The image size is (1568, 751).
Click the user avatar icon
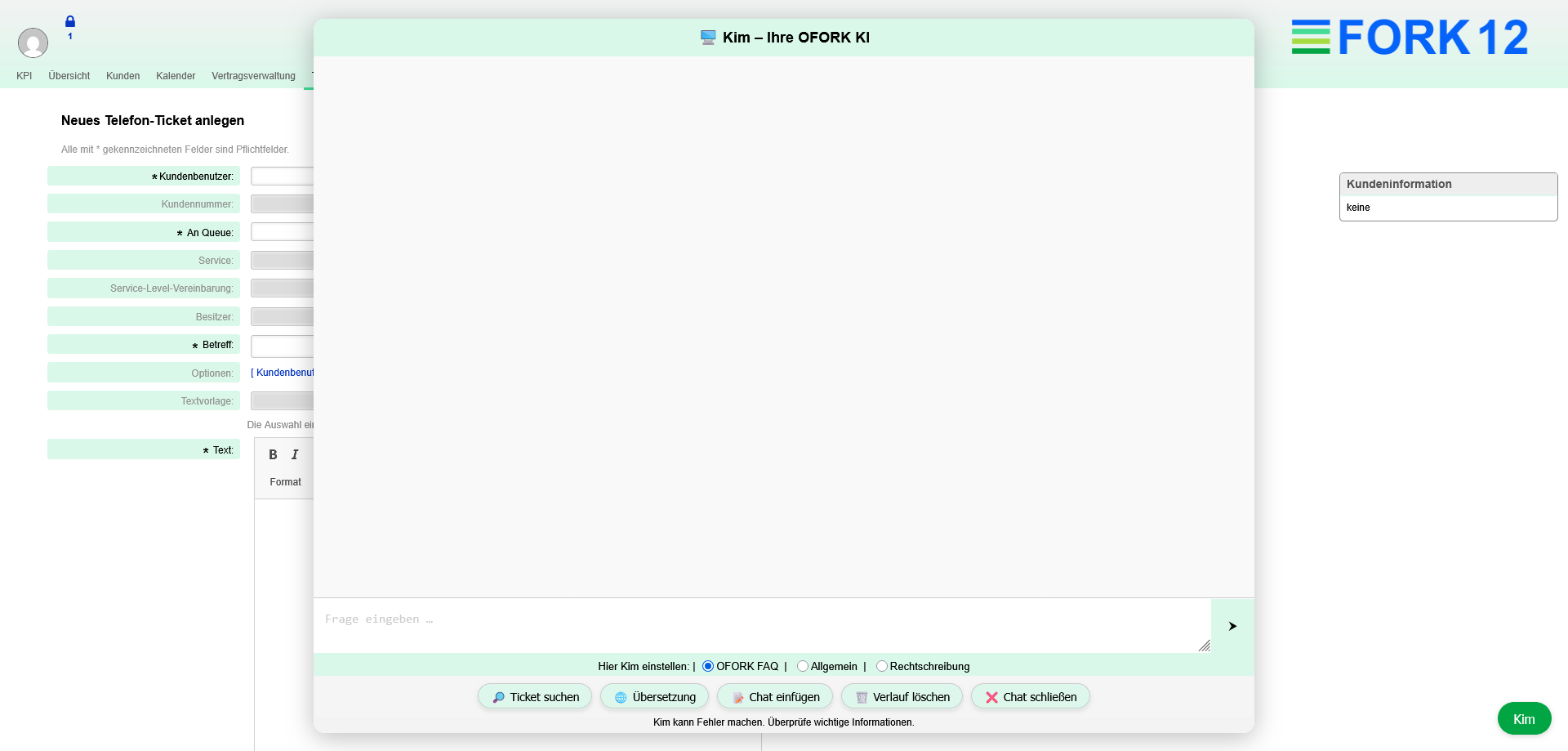point(33,42)
